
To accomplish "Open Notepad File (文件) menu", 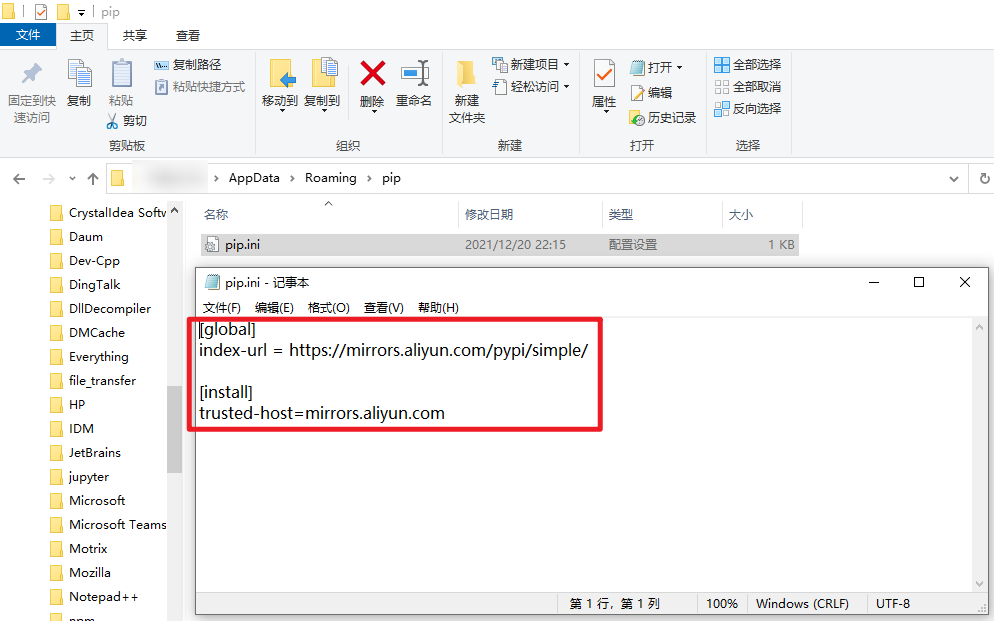I will [221, 308].
